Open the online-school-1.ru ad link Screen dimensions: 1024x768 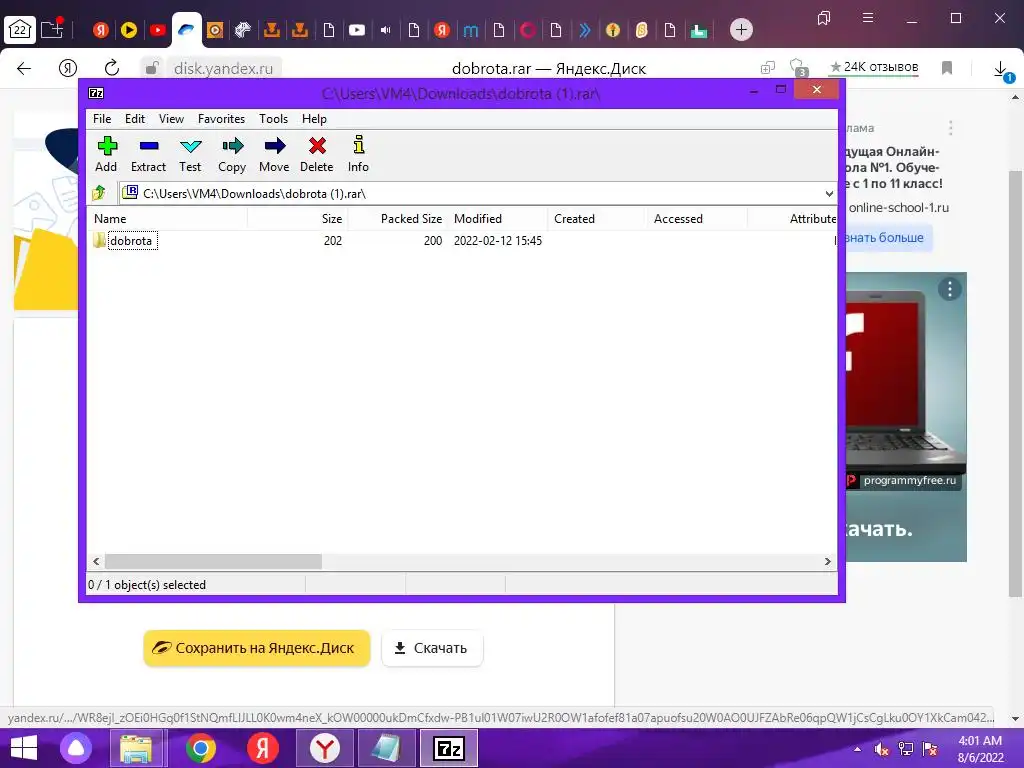tap(898, 208)
